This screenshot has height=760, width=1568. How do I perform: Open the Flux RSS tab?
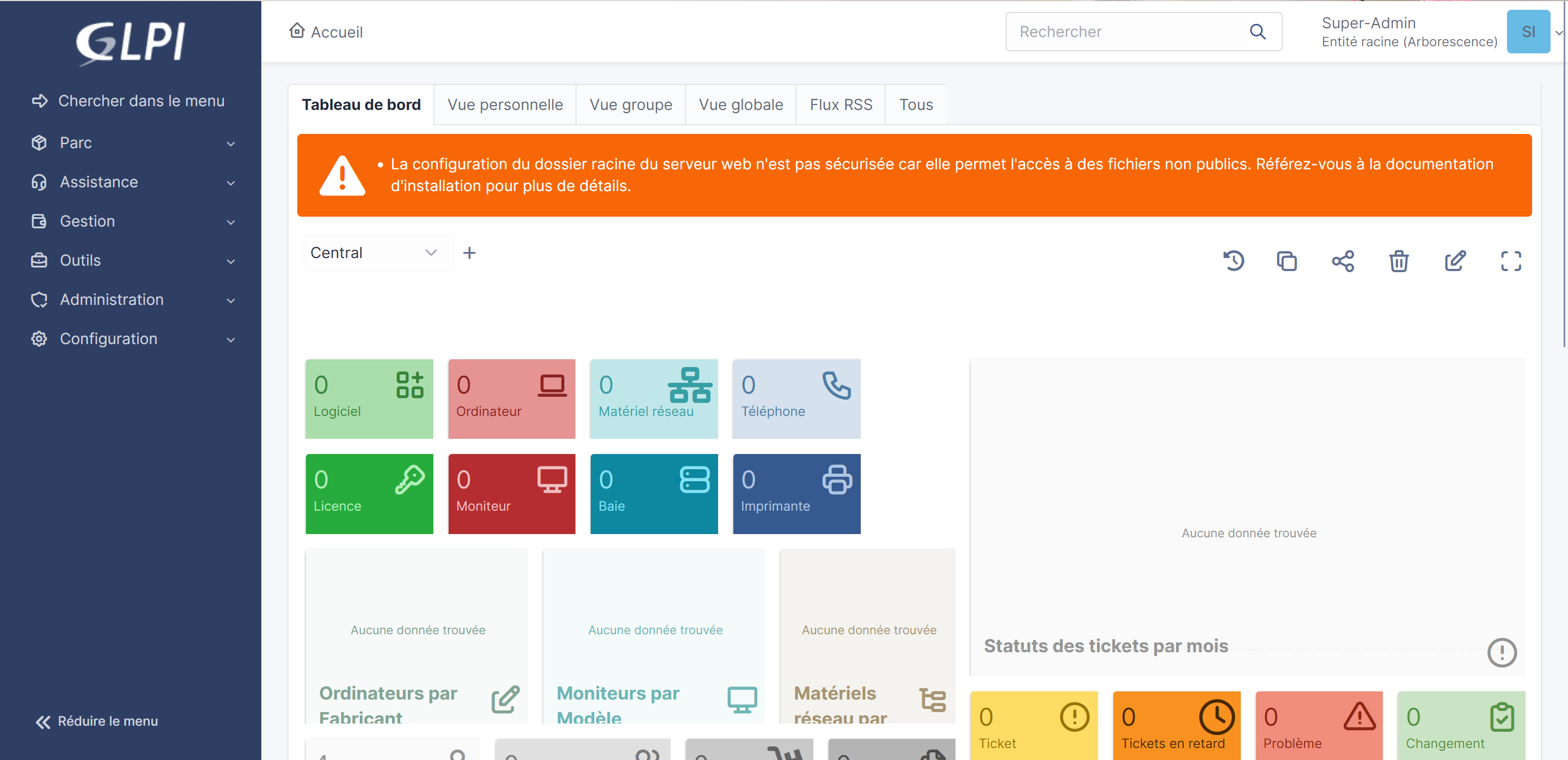(840, 105)
